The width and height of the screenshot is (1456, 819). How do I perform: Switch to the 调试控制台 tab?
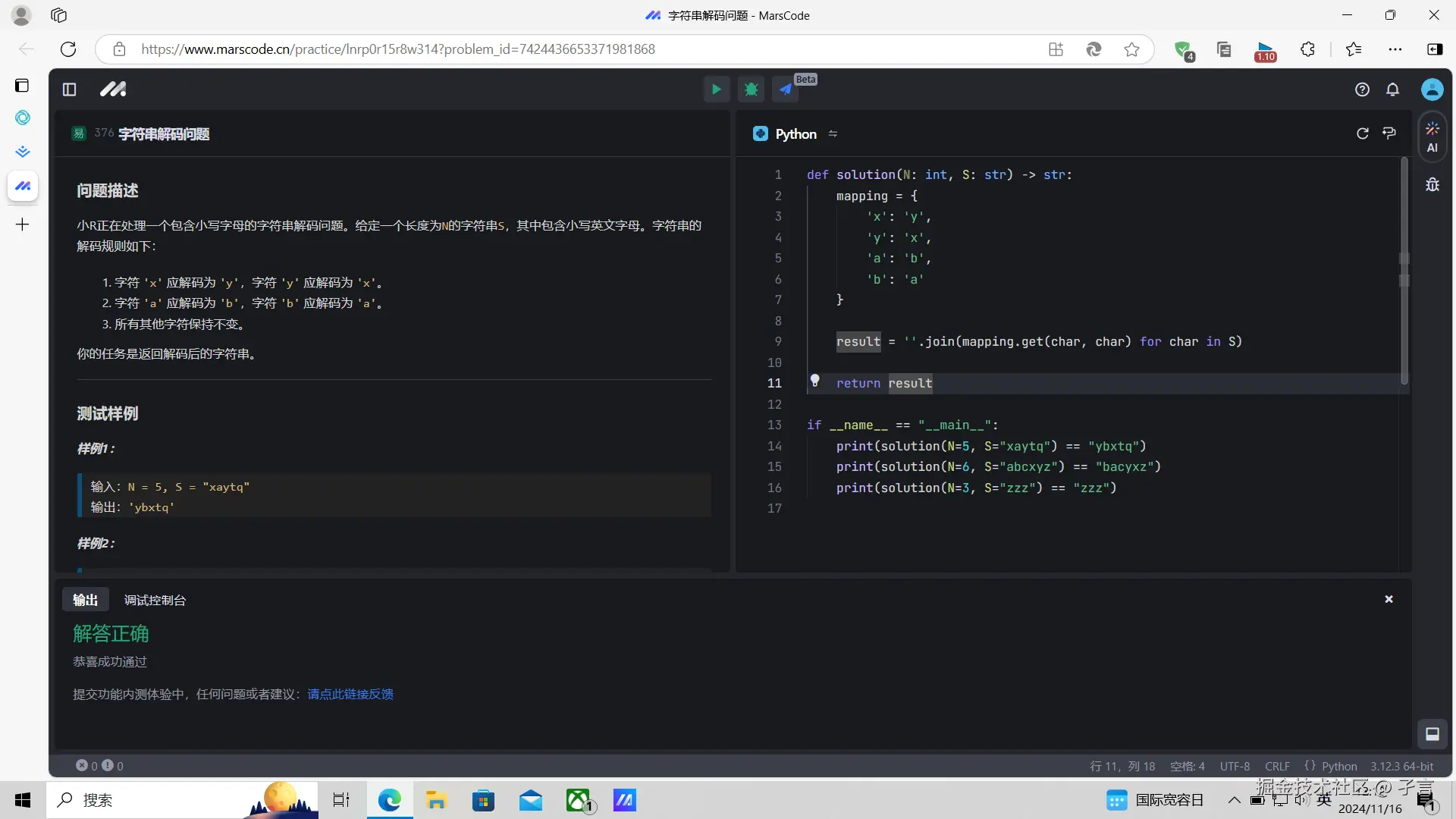click(x=155, y=600)
